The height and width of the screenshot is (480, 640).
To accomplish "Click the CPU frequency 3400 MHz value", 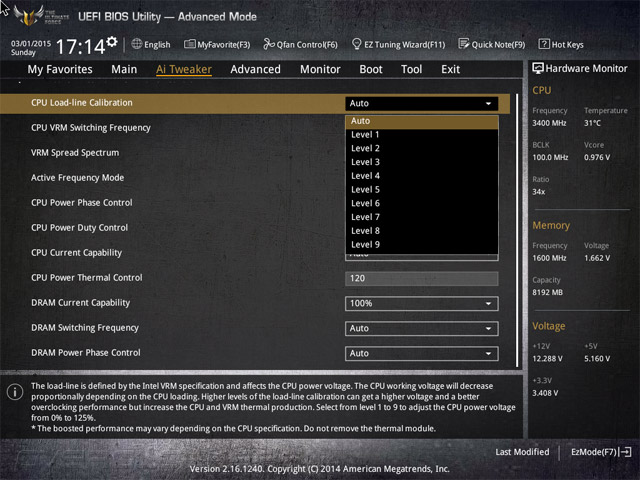I will (549, 123).
